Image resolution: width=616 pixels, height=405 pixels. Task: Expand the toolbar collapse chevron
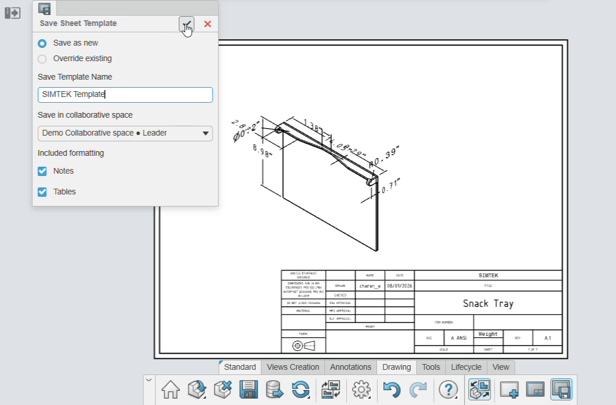149,380
